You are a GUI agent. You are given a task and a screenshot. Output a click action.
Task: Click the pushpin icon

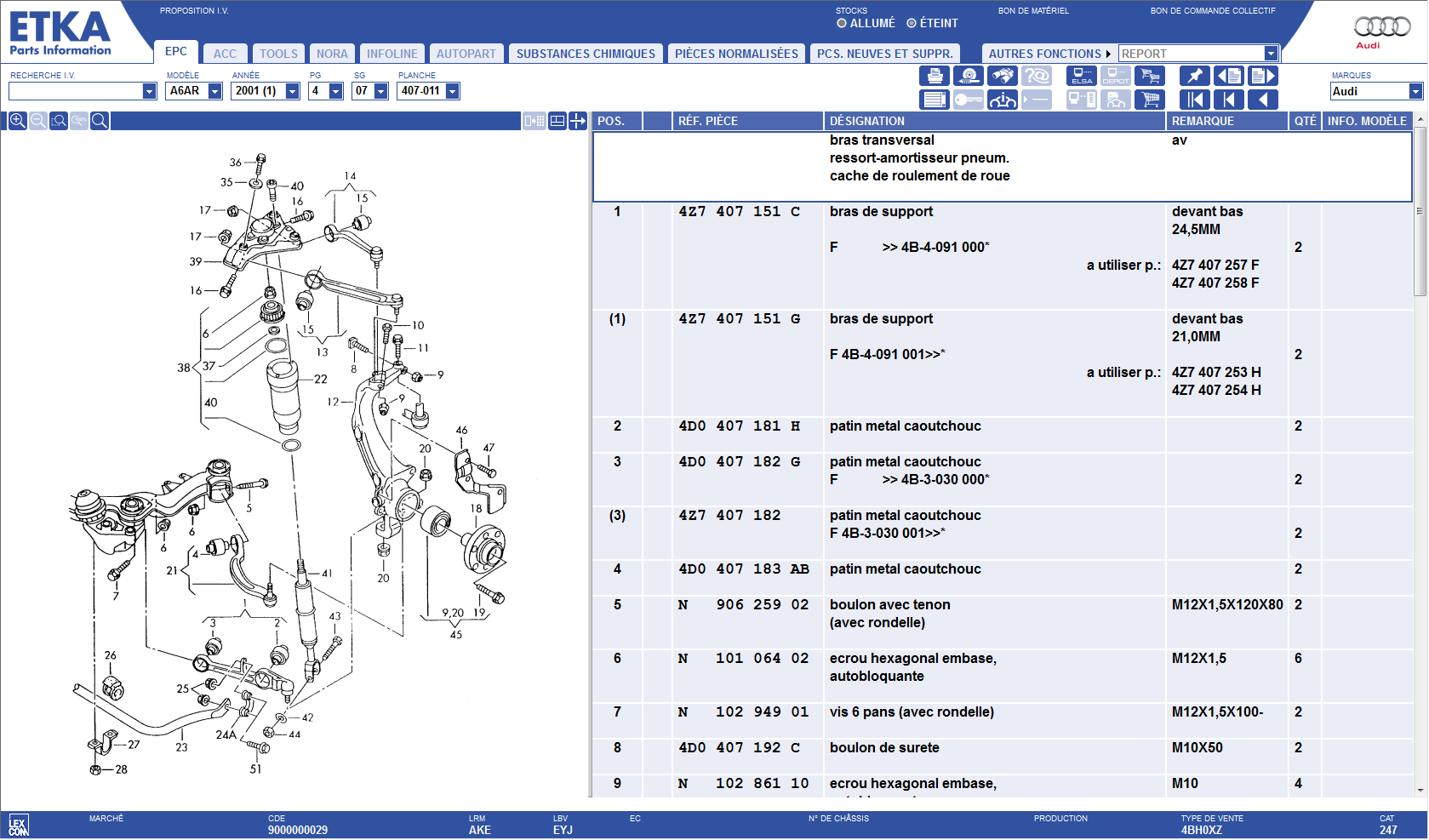click(1194, 76)
